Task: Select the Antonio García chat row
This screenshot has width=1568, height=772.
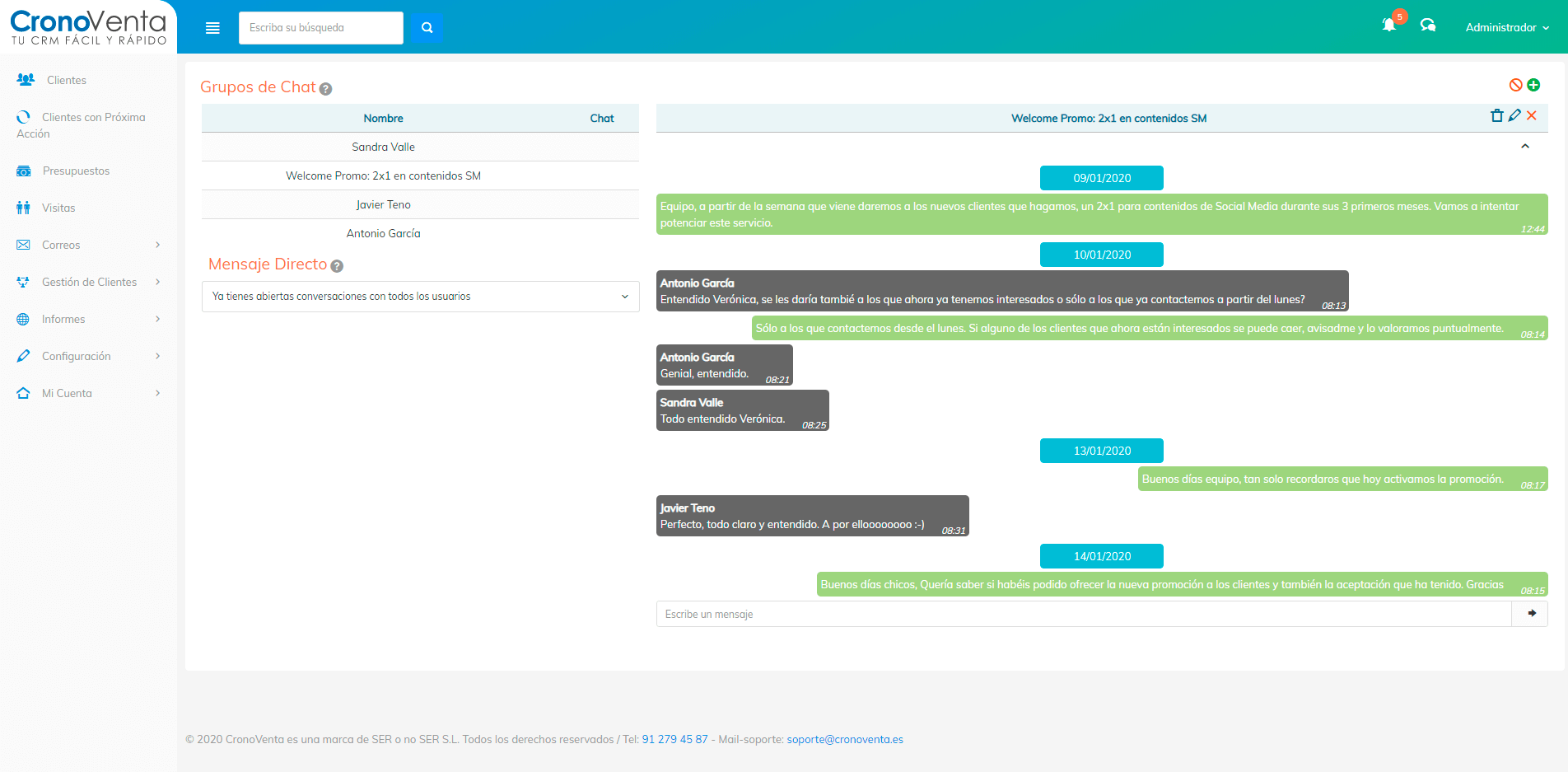Action: click(x=420, y=233)
